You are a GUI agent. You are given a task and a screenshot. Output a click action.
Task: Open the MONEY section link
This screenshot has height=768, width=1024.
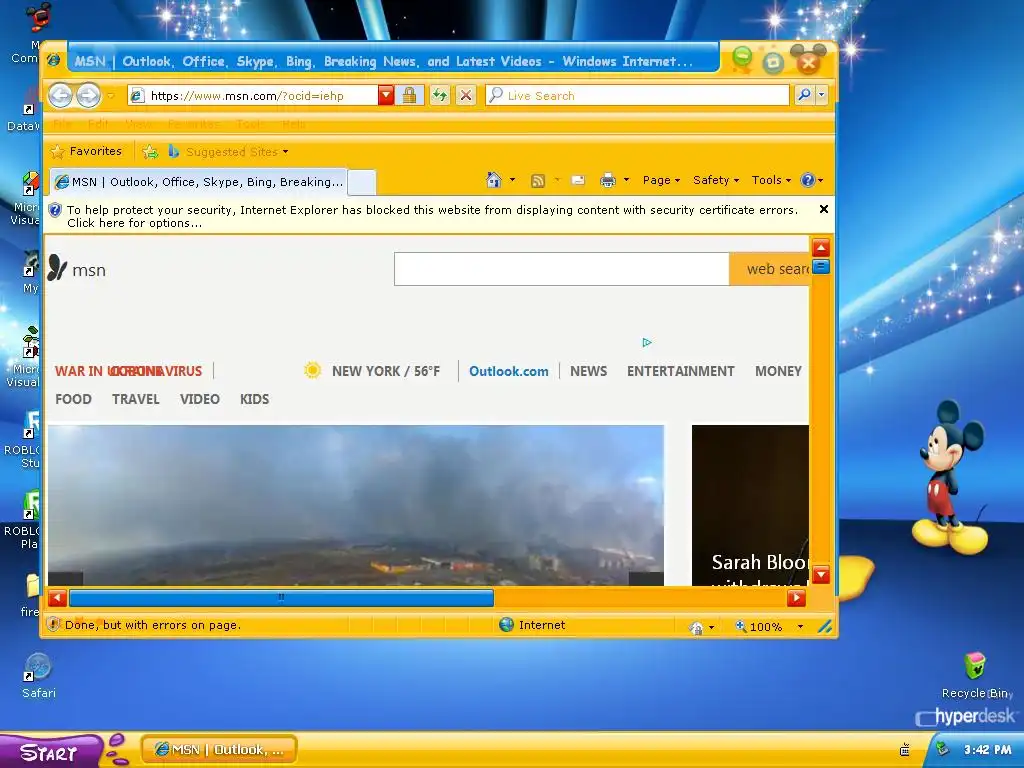(778, 371)
